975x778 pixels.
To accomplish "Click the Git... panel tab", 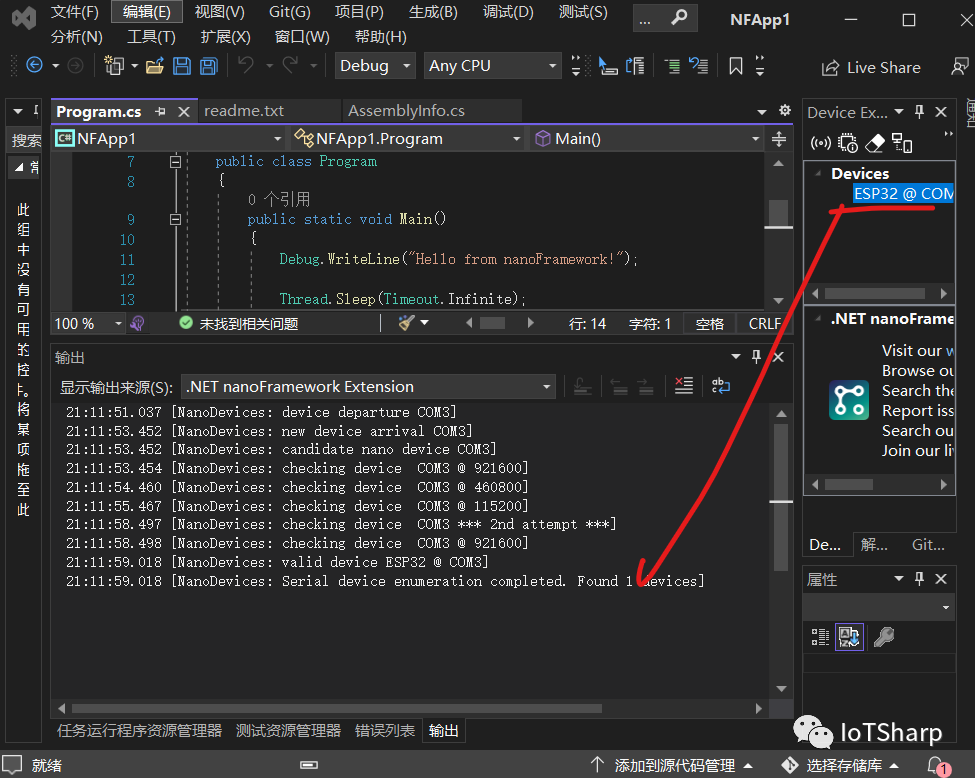I will tap(928, 545).
